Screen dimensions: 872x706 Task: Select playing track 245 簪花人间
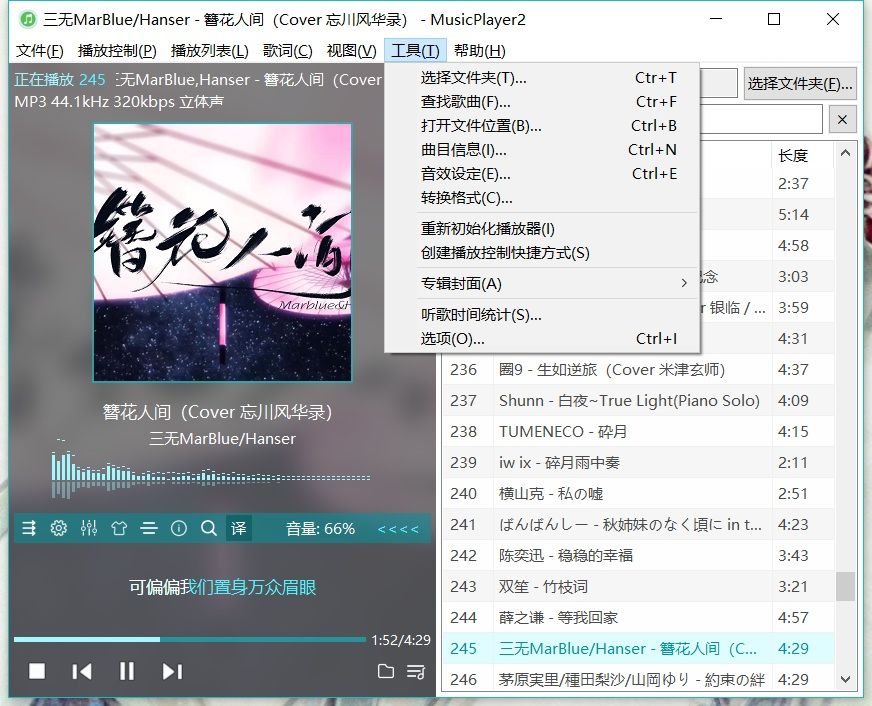tap(638, 649)
